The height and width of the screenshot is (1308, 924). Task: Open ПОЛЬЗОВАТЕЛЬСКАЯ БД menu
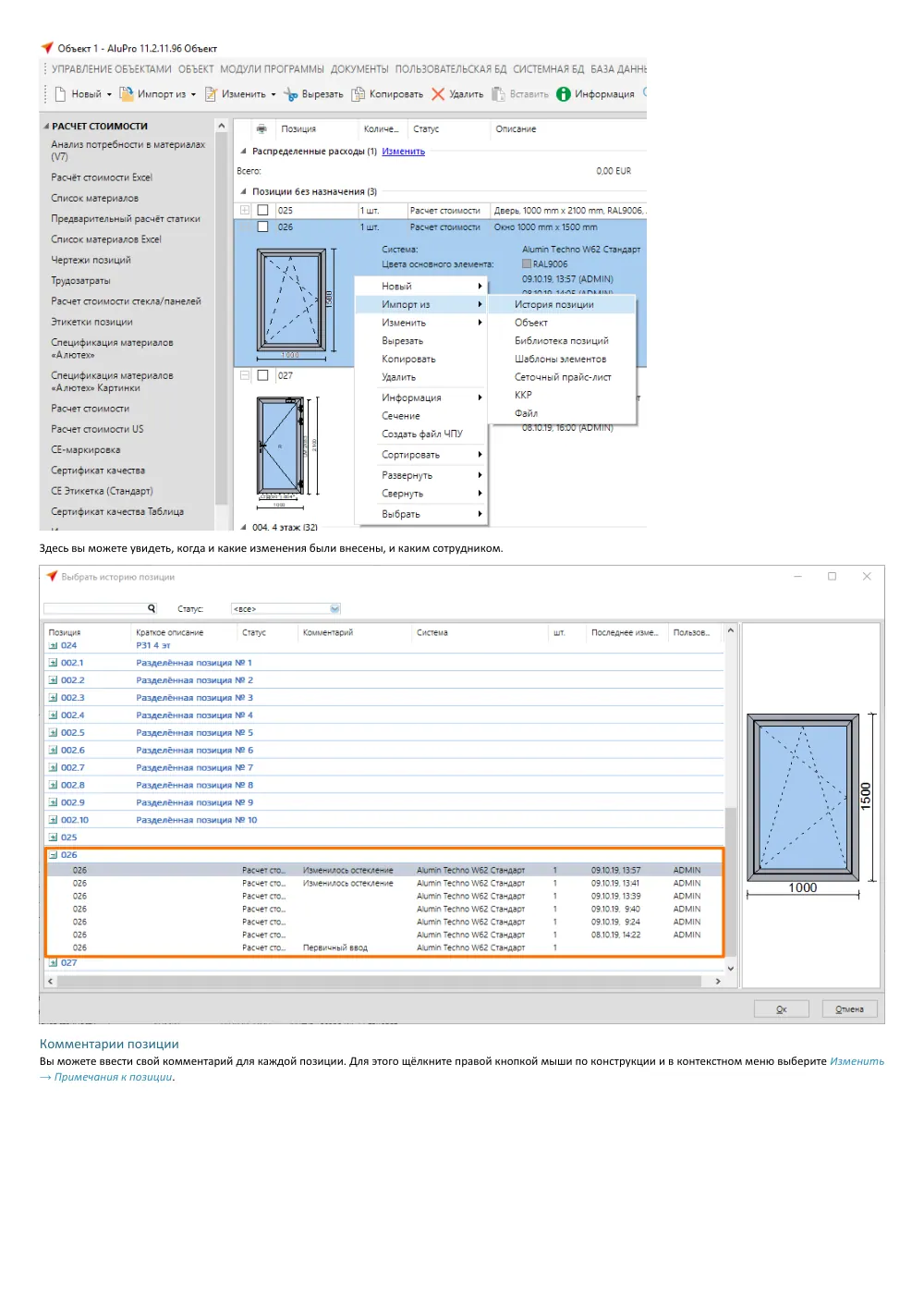pos(451,69)
